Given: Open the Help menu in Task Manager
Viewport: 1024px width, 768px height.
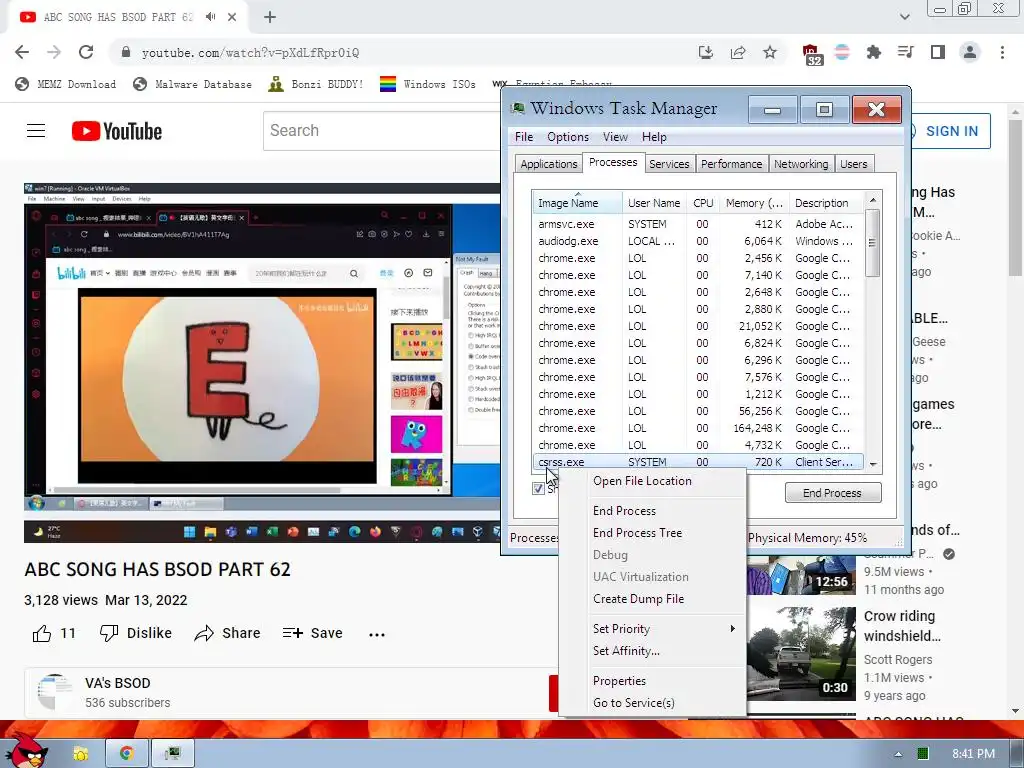Looking at the screenshot, I should click(x=654, y=136).
